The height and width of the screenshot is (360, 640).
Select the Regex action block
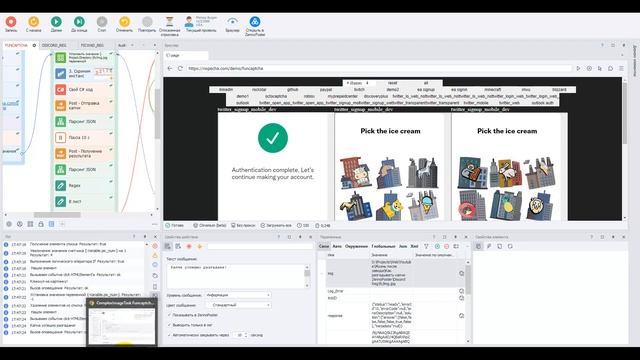[x=84, y=186]
